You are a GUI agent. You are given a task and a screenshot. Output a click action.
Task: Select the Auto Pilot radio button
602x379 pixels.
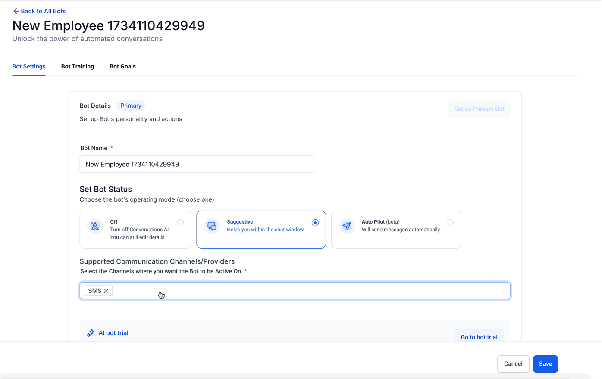[450, 222]
